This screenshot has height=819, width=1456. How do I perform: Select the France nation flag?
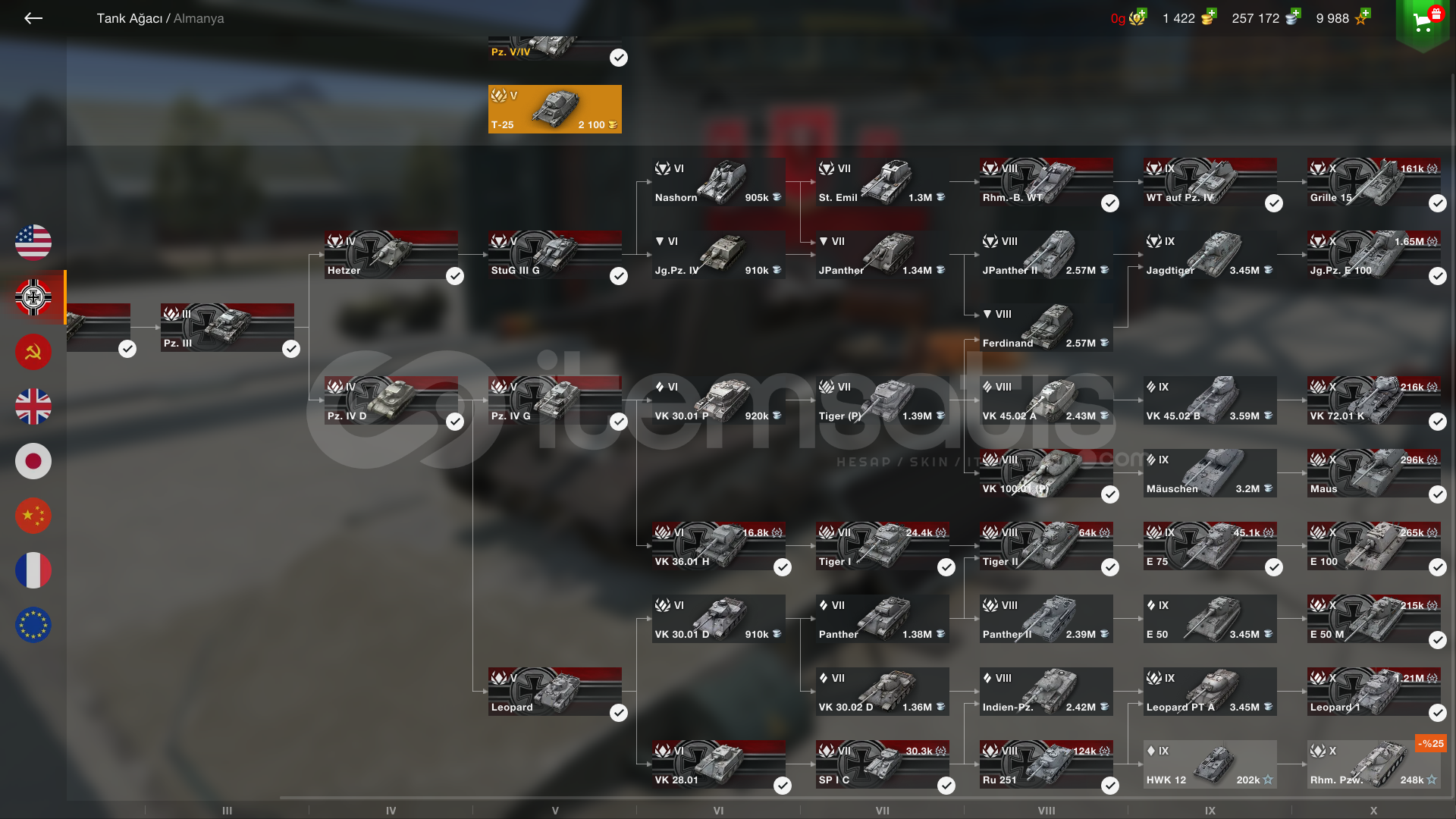point(33,570)
